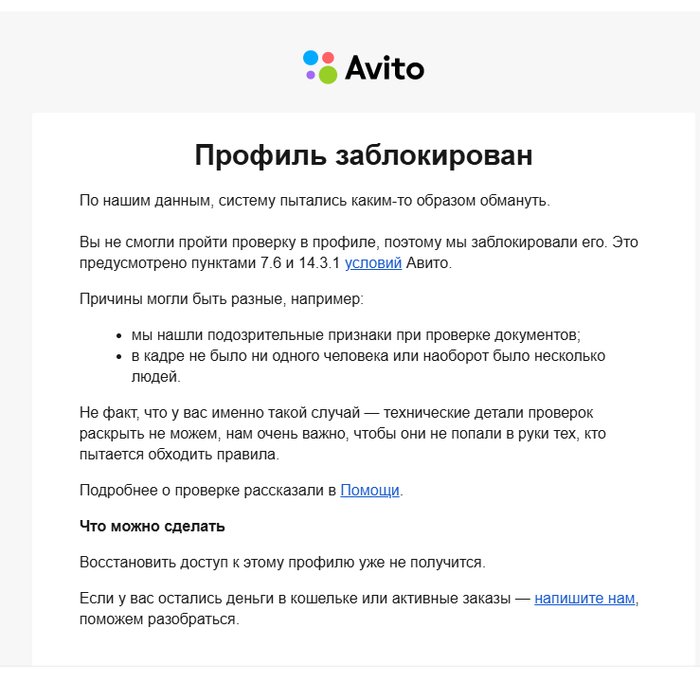Click the sentence "Восстановить доступ к этому профилю уже не получится."
Viewport: 700px width, 700px height.
click(x=282, y=562)
